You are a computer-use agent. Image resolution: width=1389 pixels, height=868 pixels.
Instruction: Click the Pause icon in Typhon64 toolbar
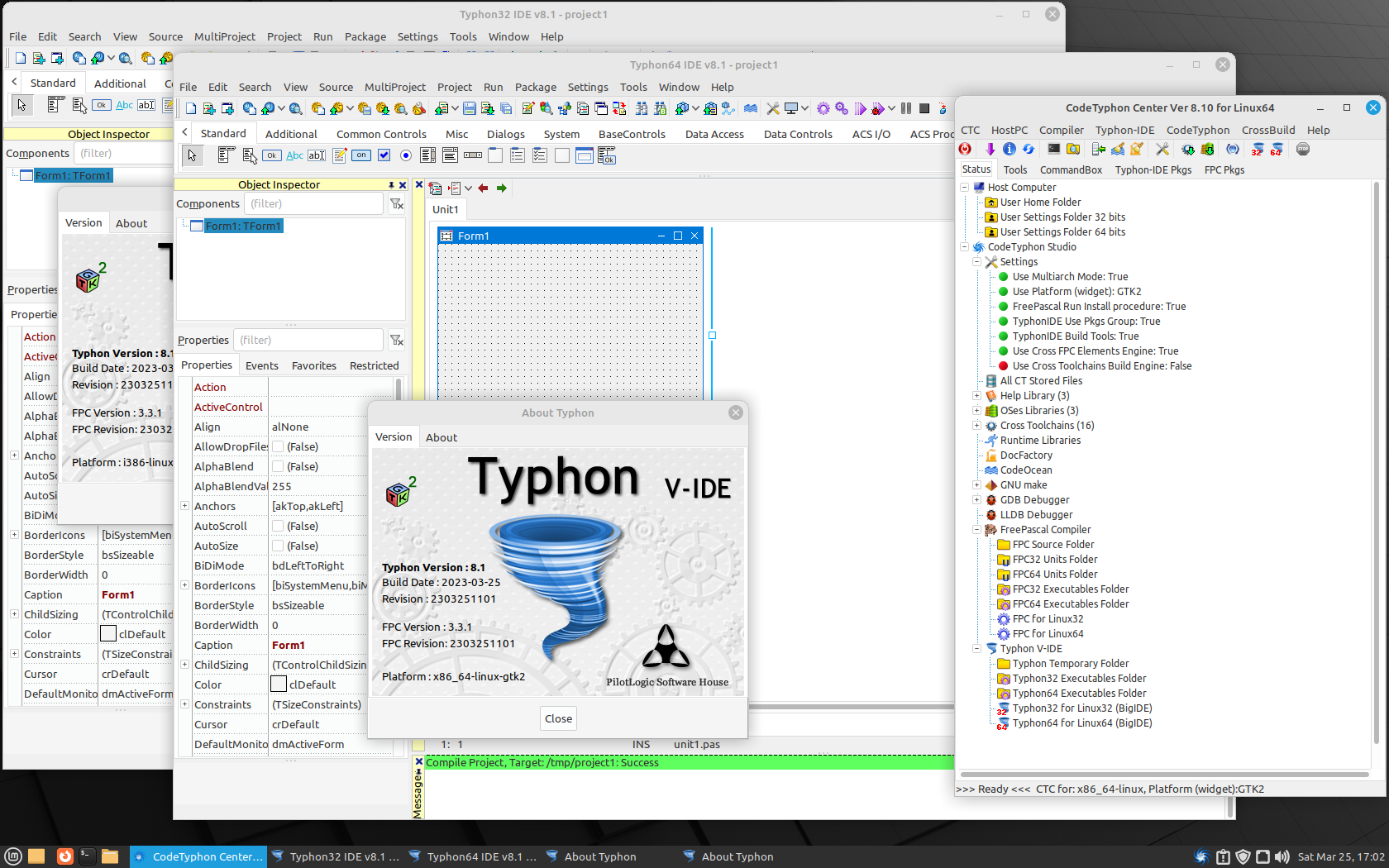tap(906, 108)
